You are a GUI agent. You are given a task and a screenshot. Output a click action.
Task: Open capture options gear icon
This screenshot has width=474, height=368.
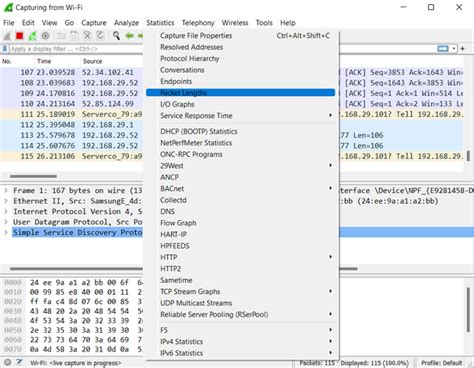[x=45, y=36]
